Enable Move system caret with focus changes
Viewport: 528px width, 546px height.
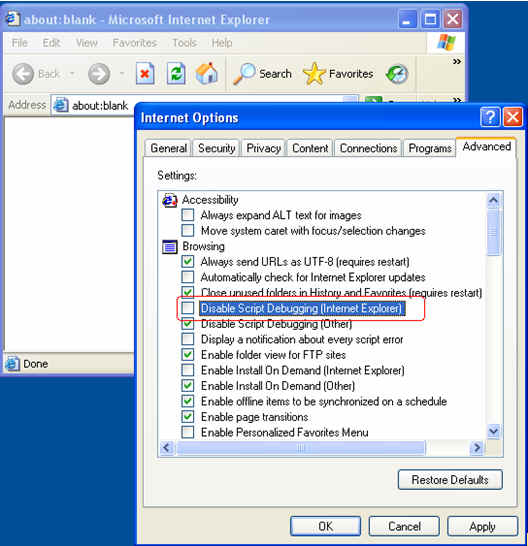[188, 230]
